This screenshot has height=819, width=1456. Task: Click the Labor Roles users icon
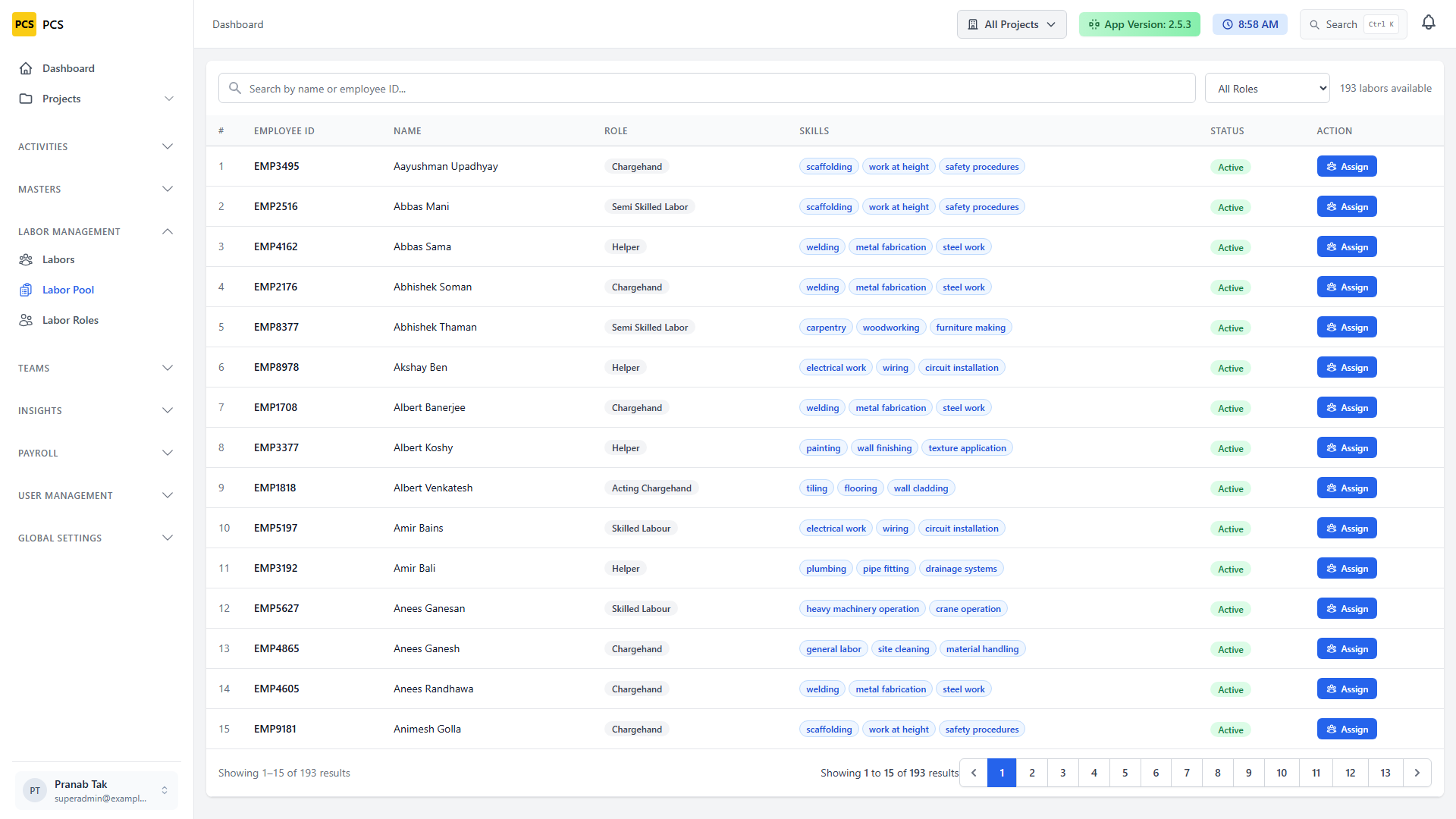(26, 320)
